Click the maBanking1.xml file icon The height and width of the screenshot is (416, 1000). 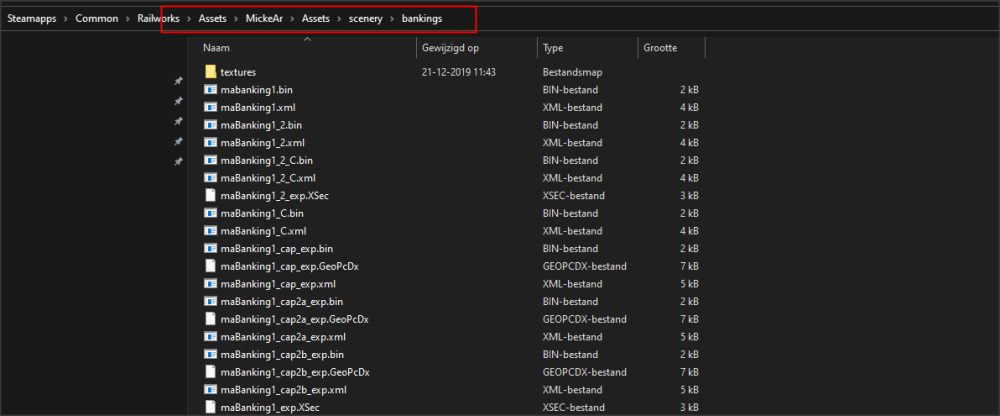tap(210, 107)
